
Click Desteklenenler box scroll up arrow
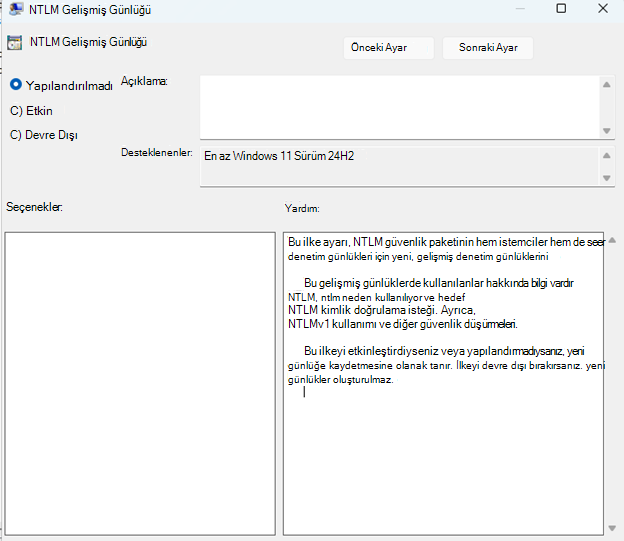(606, 156)
